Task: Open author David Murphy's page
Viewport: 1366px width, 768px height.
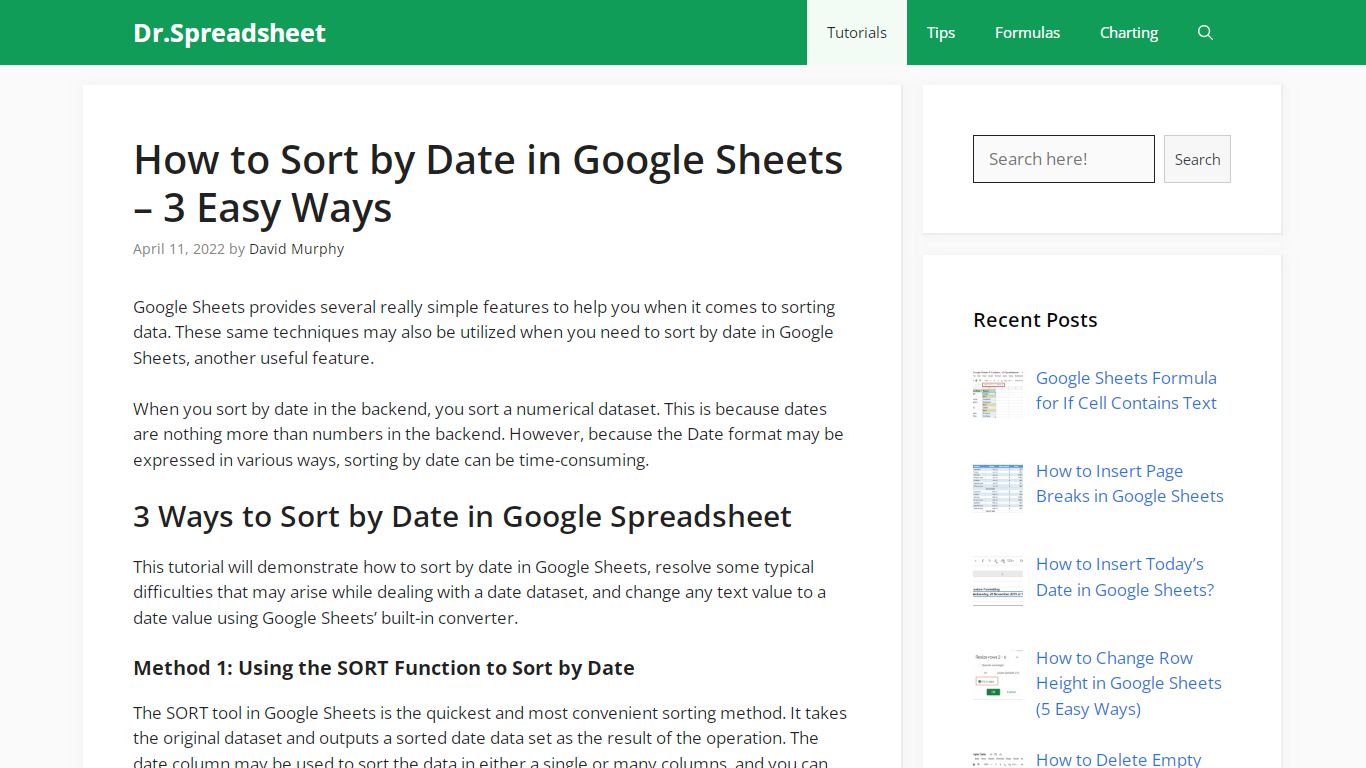Action: click(296, 249)
